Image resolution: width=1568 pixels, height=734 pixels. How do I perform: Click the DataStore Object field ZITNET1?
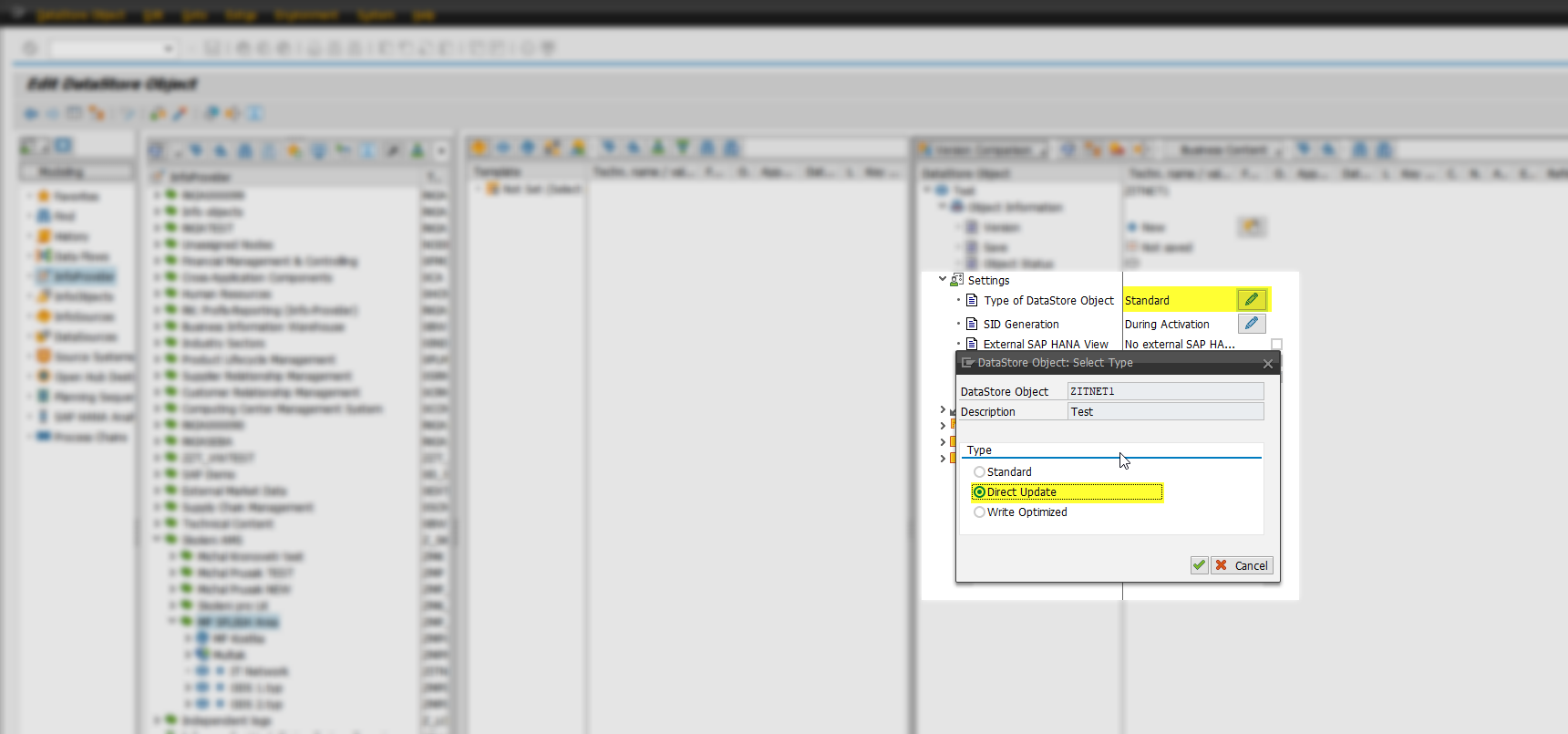[x=1165, y=391]
